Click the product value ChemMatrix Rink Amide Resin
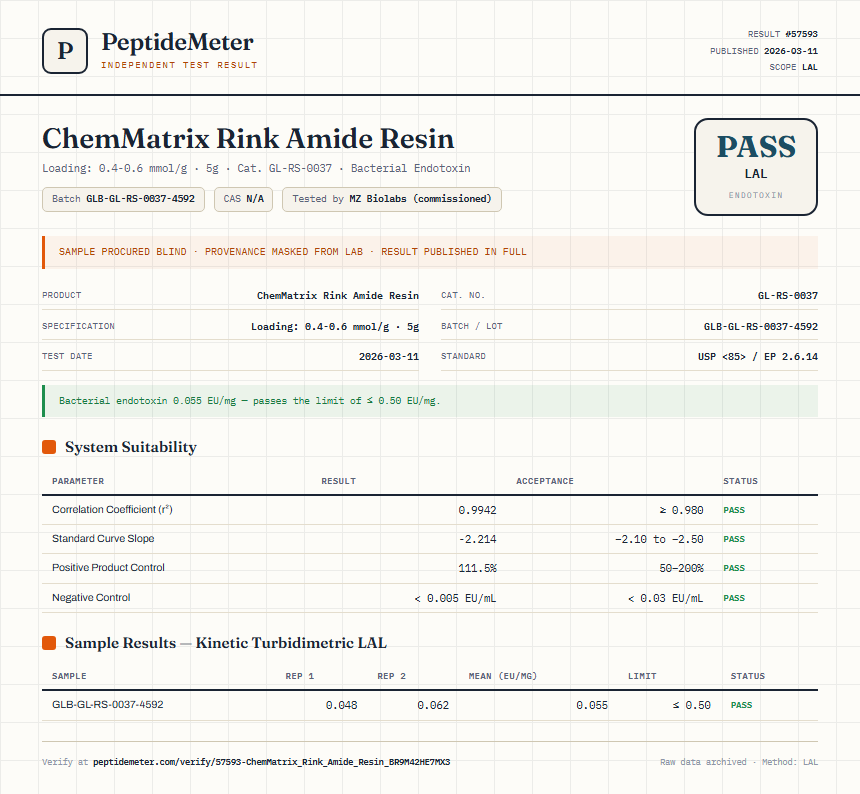 pyautogui.click(x=338, y=296)
